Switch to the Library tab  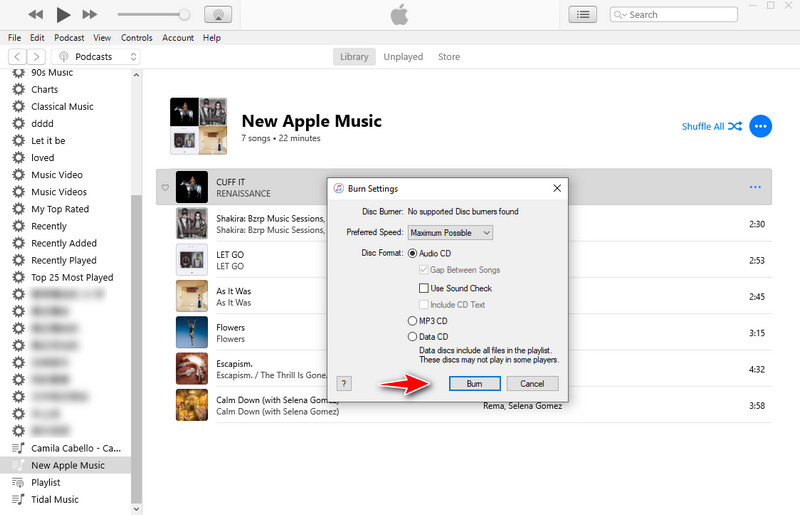point(354,57)
